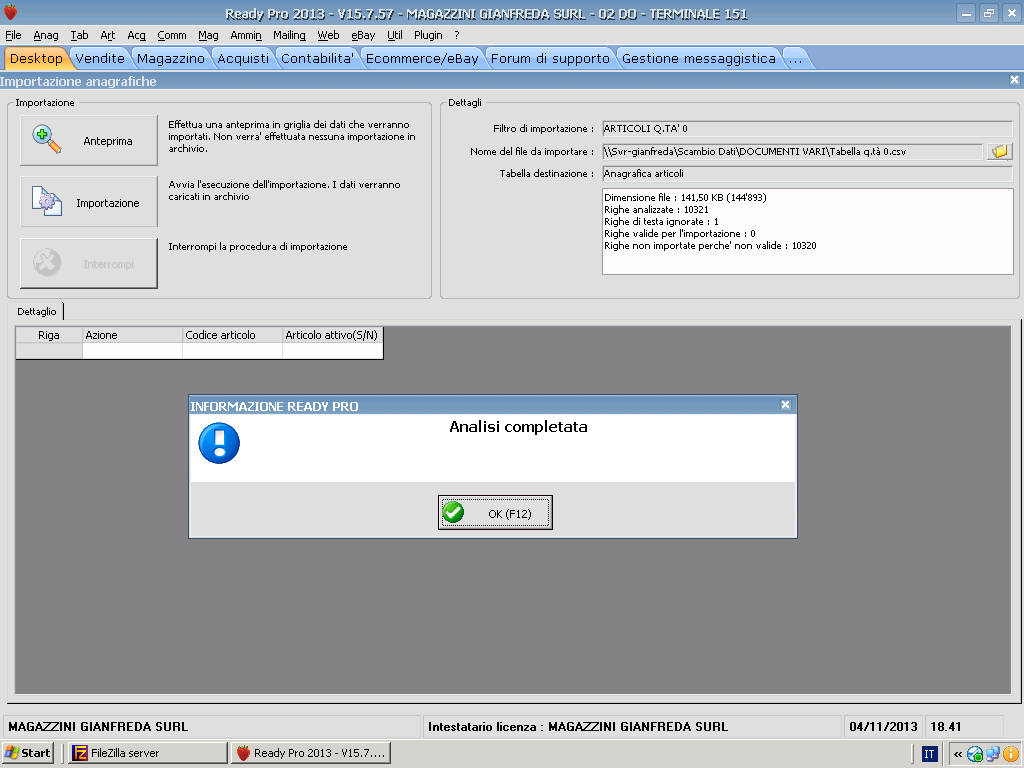
Task: Click the Riga column header
Action: (x=49, y=335)
